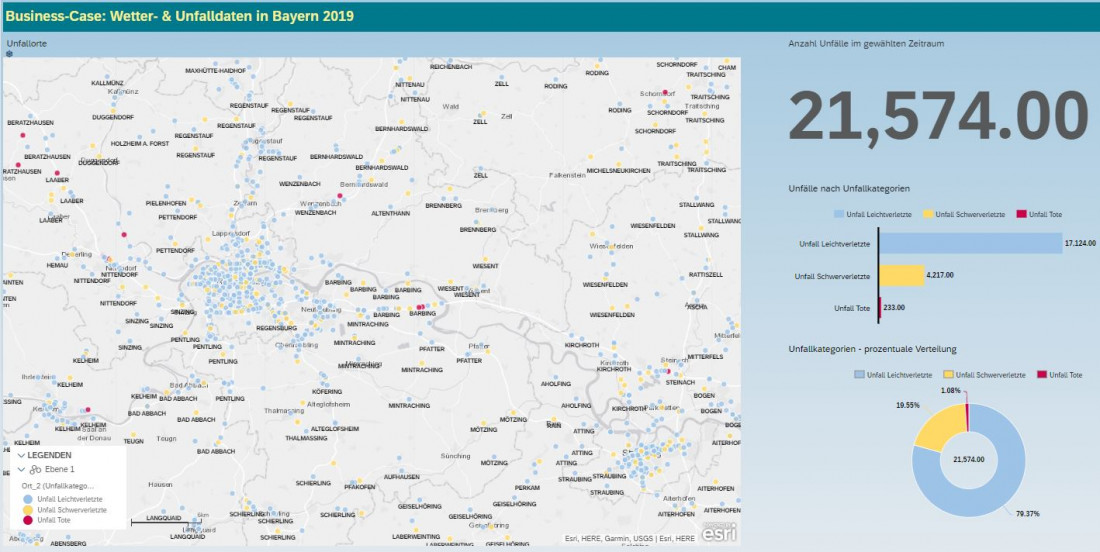This screenshot has width=1100, height=552.
Task: Click Unfall Tote swatch in donut chart legend
Action: click(1042, 374)
